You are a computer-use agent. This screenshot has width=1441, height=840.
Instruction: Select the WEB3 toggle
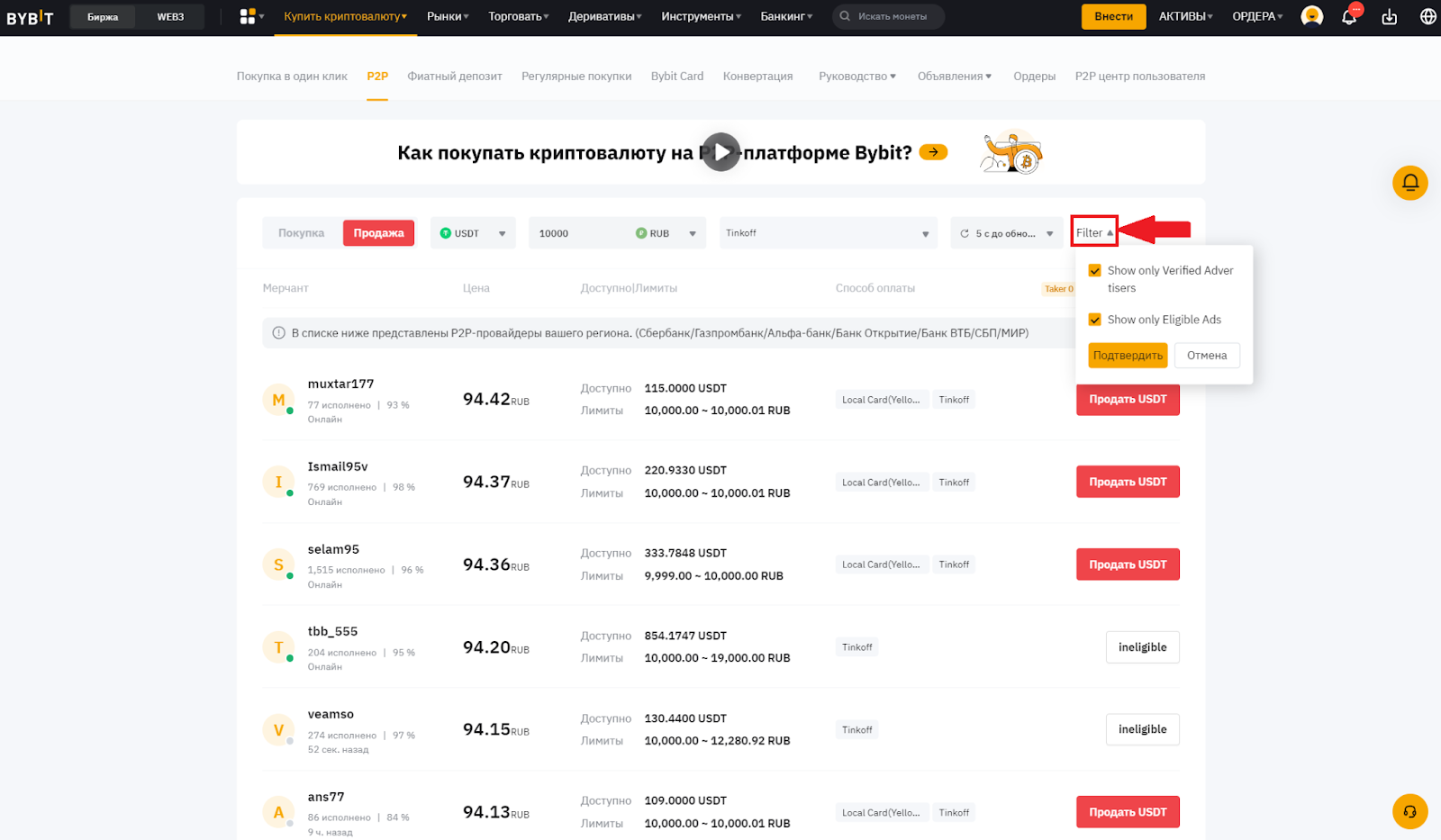pos(170,17)
